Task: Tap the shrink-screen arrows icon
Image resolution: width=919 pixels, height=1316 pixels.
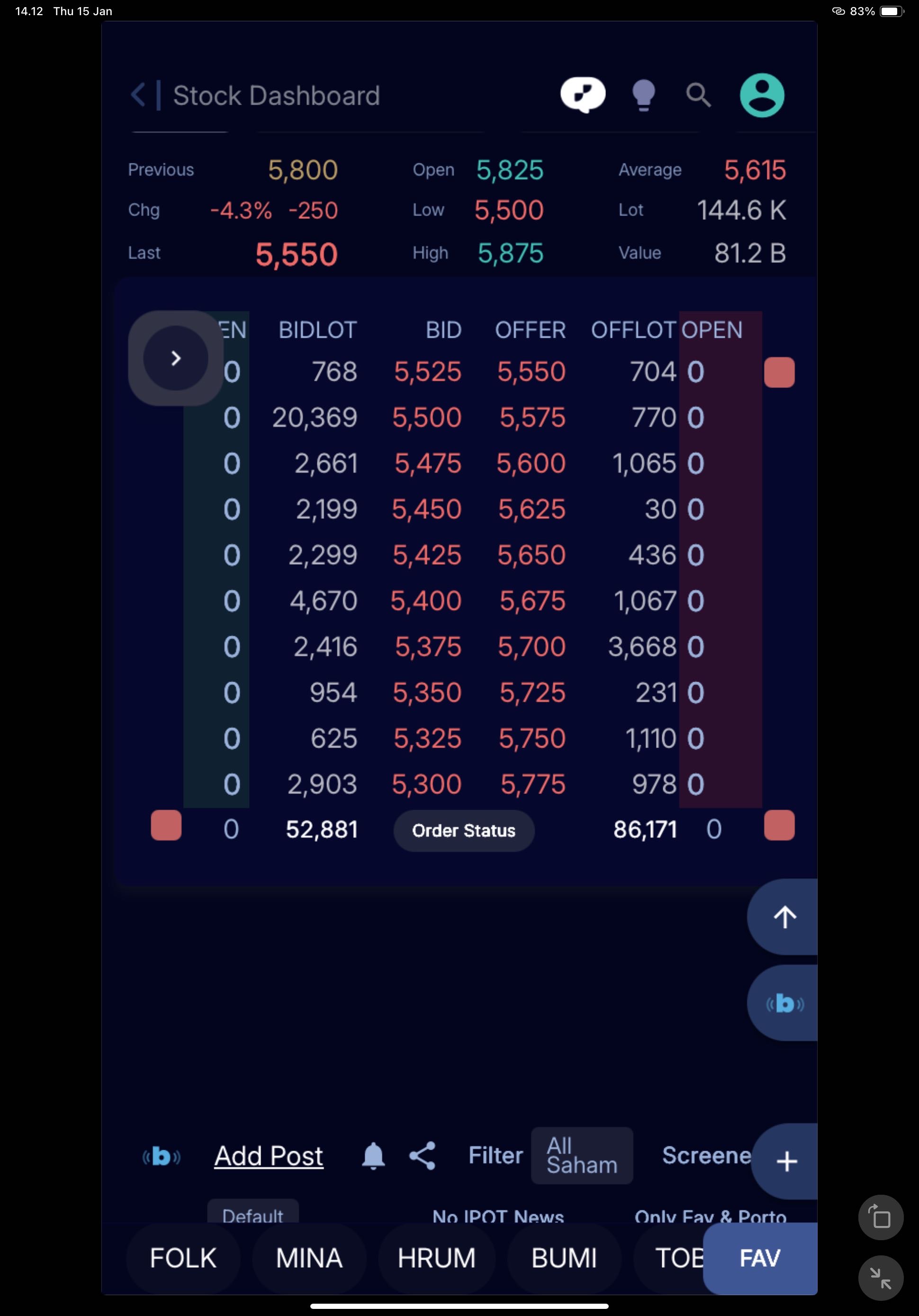Action: coord(881,1278)
